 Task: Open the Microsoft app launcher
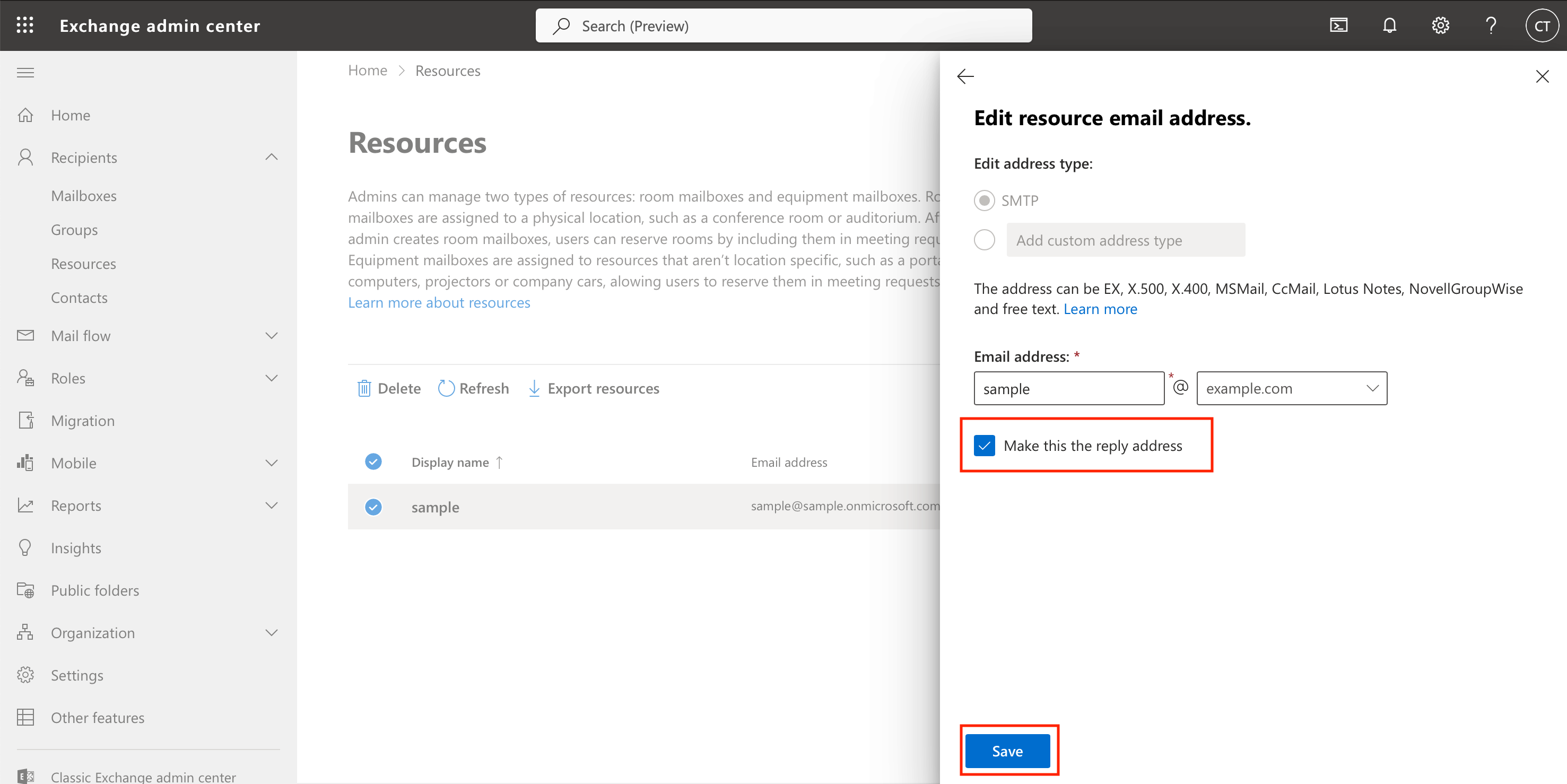[x=25, y=25]
